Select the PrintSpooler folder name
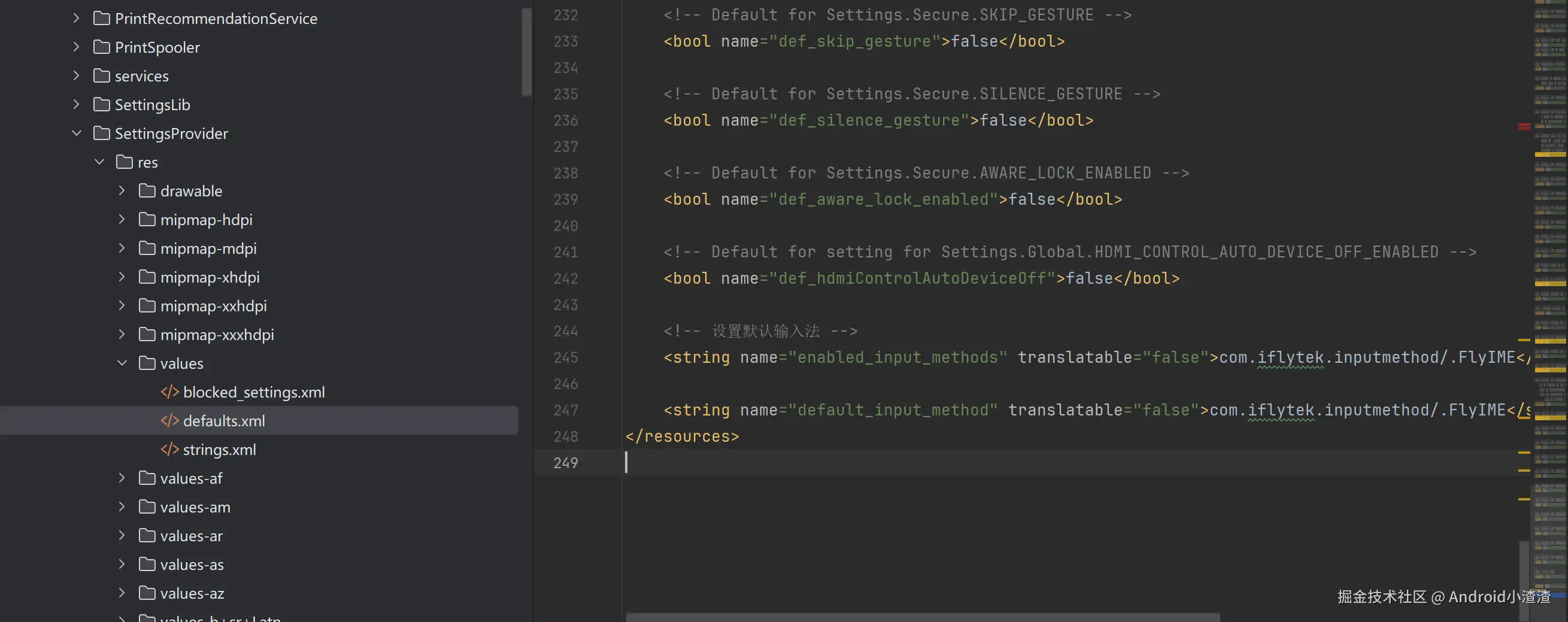The height and width of the screenshot is (622, 1568). tap(157, 47)
